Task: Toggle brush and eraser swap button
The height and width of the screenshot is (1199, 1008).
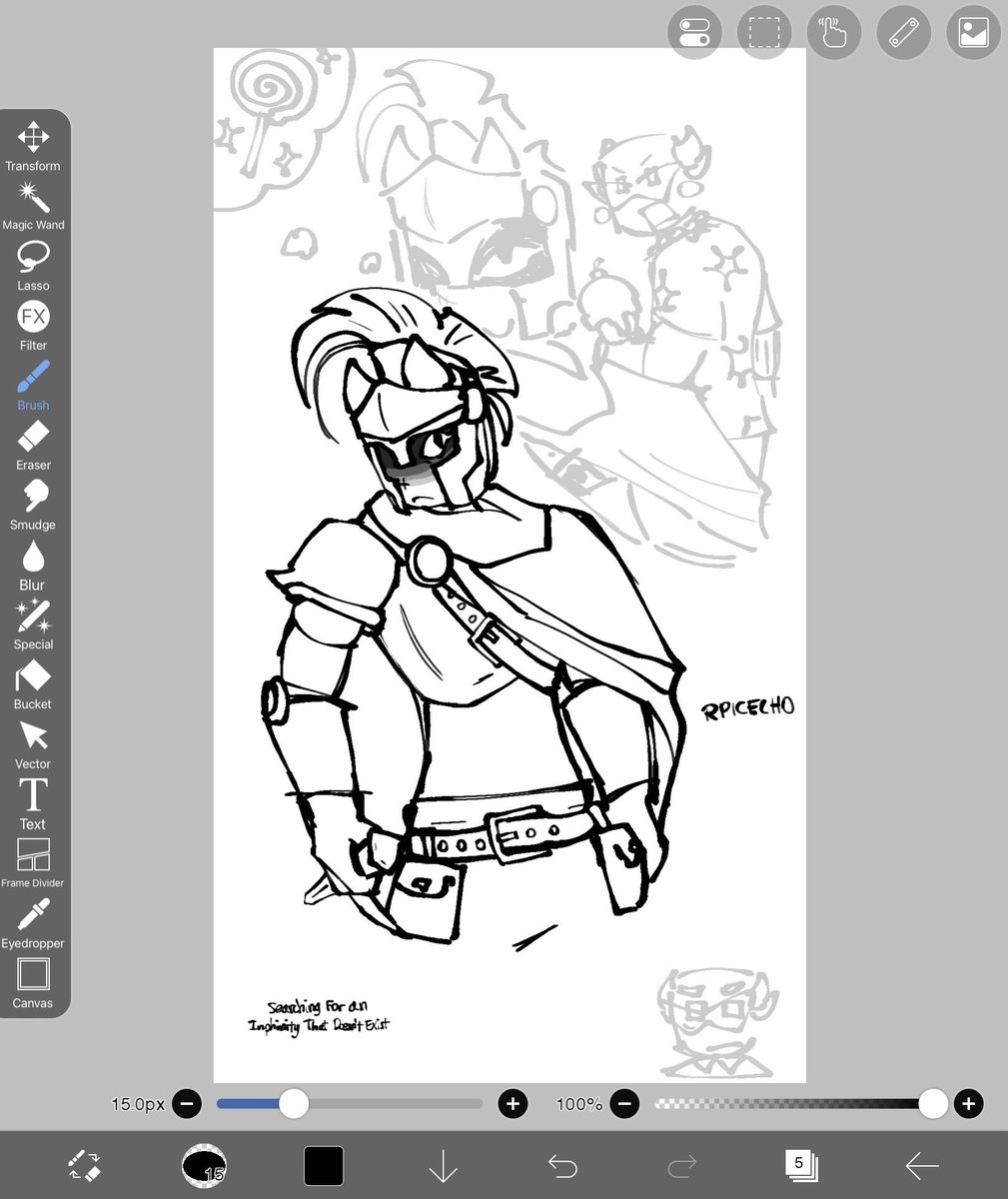Action: click(84, 1165)
